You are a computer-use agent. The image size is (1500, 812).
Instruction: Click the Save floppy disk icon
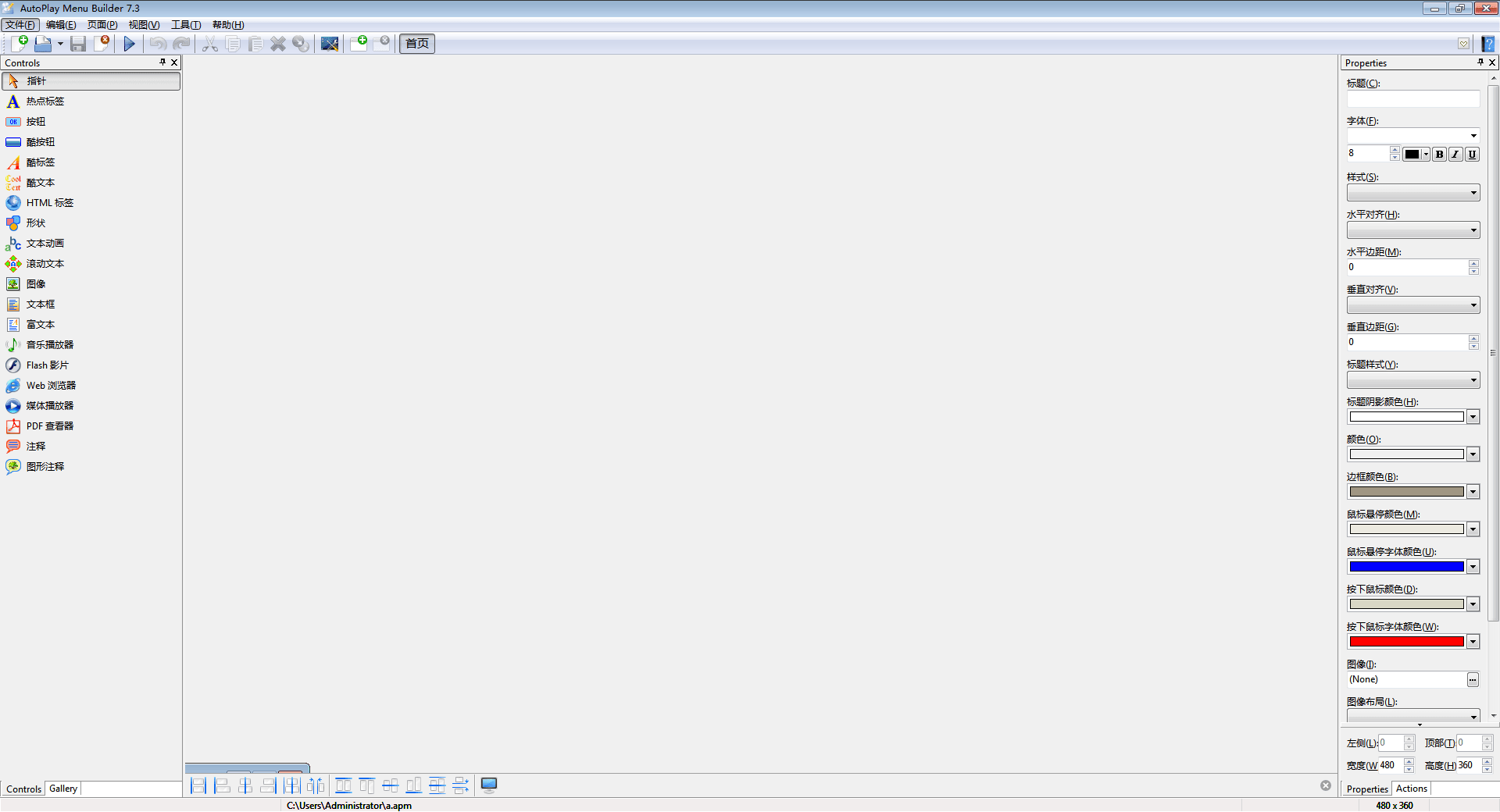(78, 44)
